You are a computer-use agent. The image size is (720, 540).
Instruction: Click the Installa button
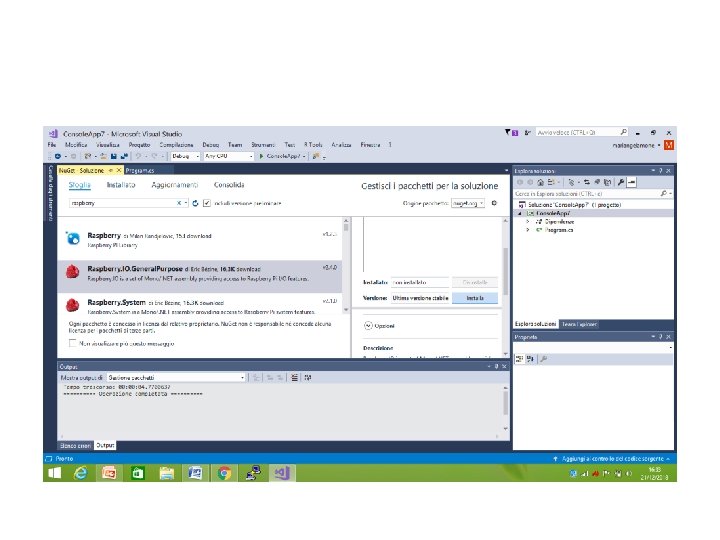click(475, 298)
